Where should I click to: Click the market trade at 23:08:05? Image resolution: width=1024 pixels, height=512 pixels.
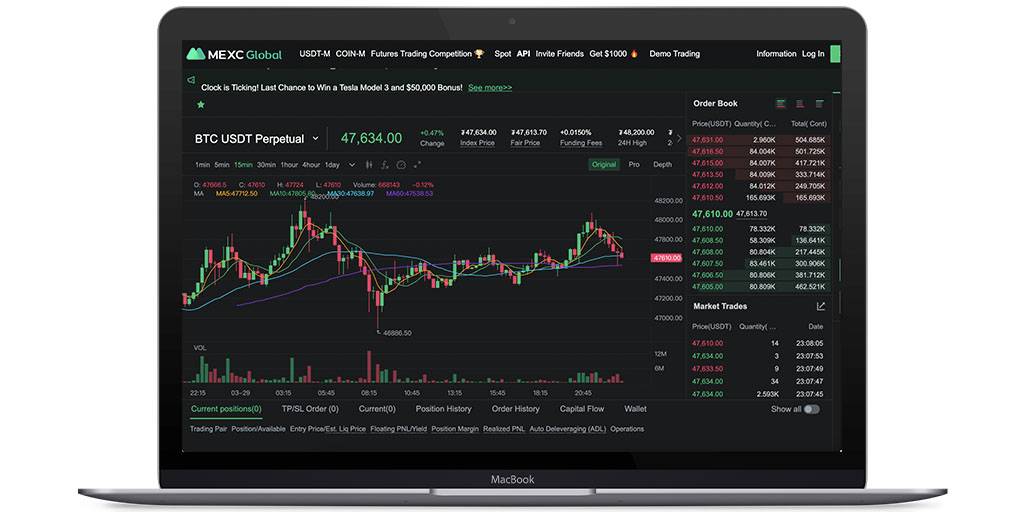[x=760, y=343]
